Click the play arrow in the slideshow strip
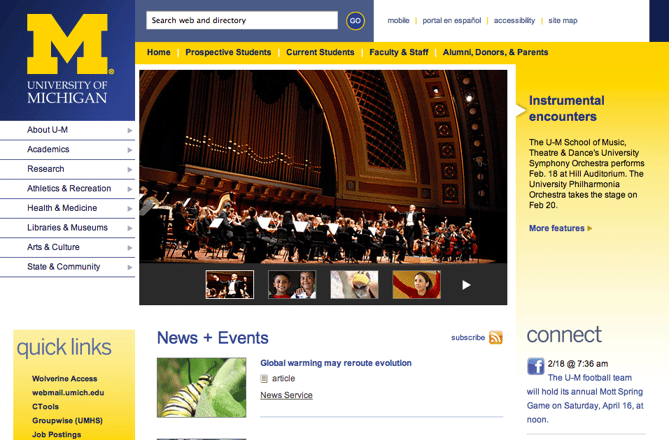Viewport: 669px width, 440px height. (466, 285)
